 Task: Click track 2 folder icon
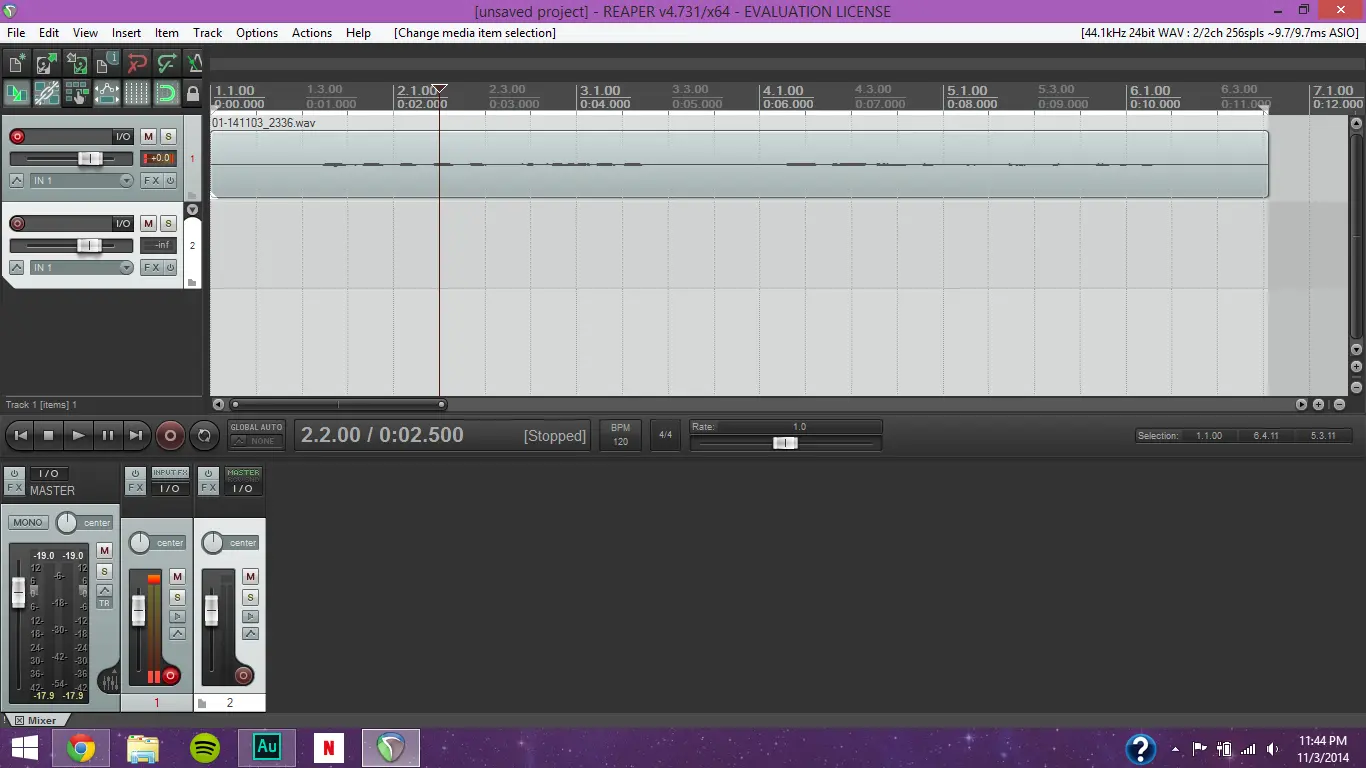pyautogui.click(x=192, y=282)
